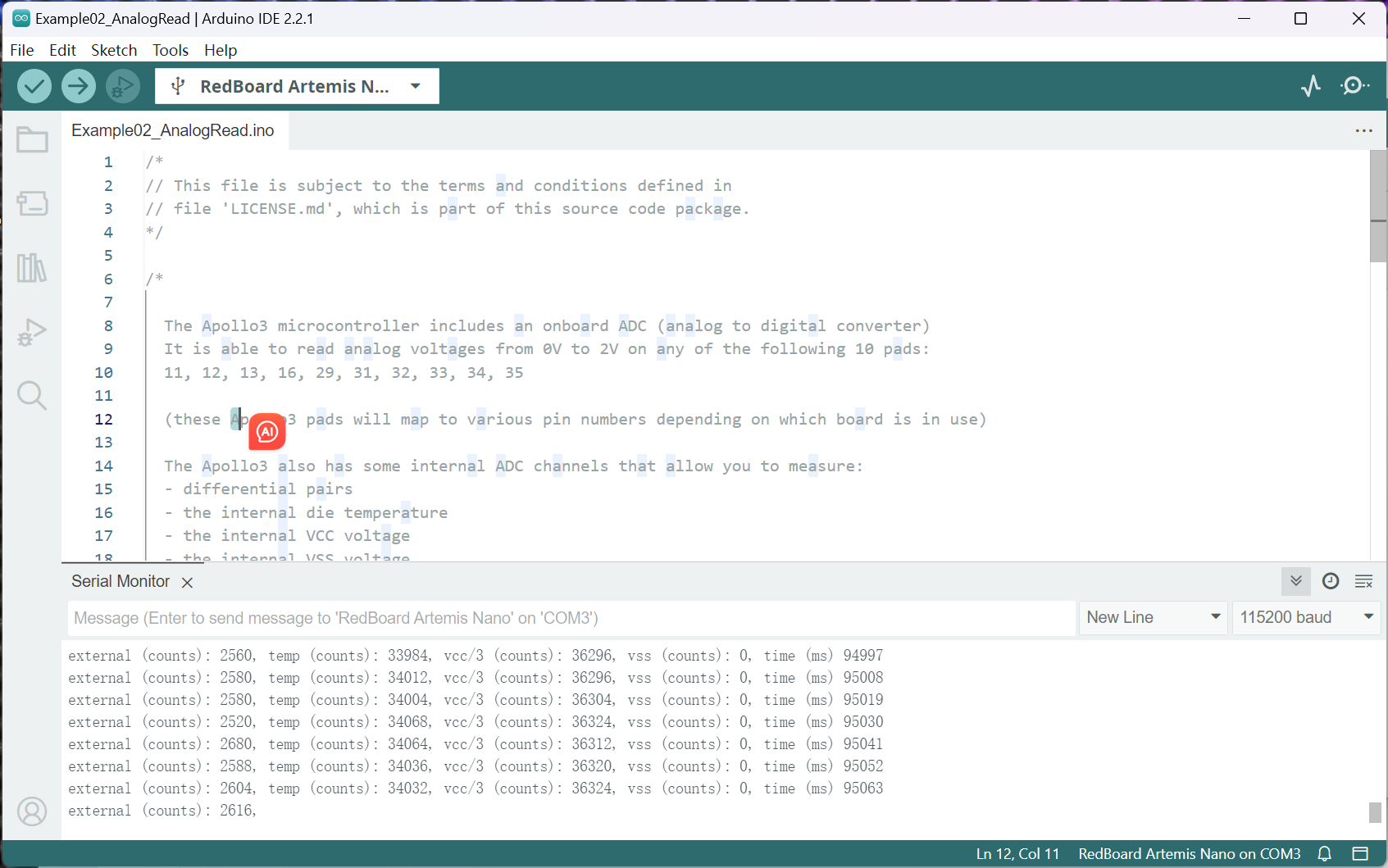Clear the Serial Monitor output
Image resolution: width=1388 pixels, height=868 pixels.
click(x=1364, y=581)
